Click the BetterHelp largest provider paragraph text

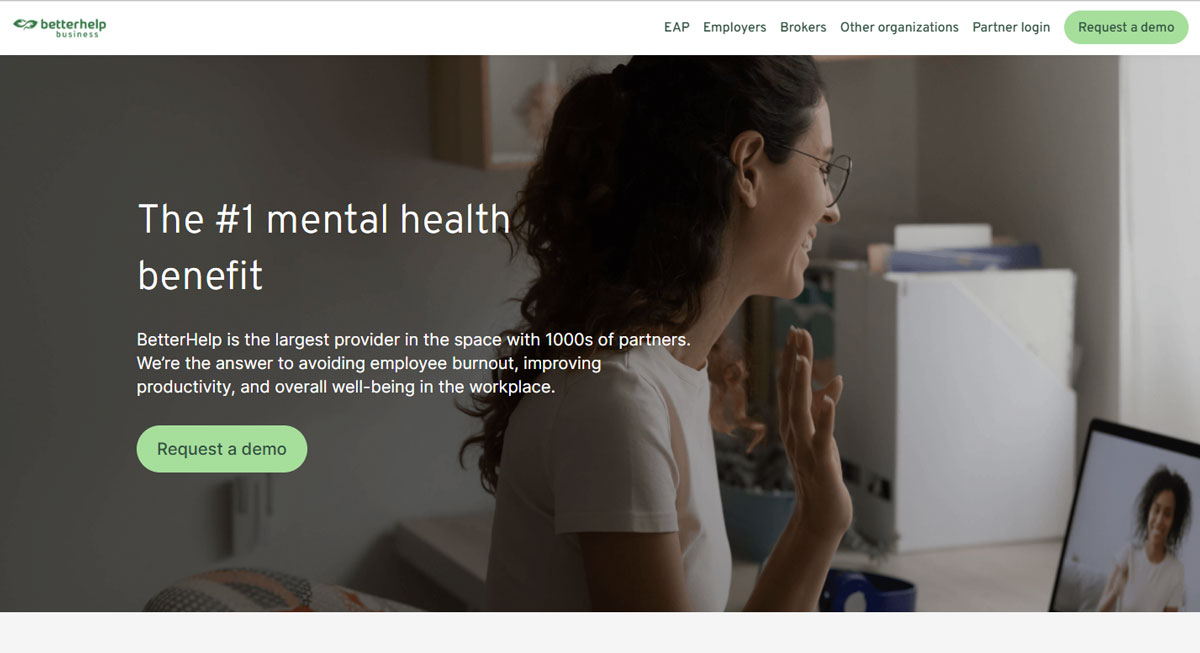point(413,363)
